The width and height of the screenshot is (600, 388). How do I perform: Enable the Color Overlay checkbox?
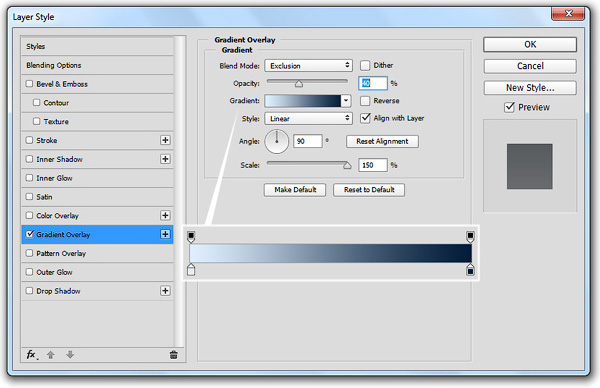tap(29, 215)
